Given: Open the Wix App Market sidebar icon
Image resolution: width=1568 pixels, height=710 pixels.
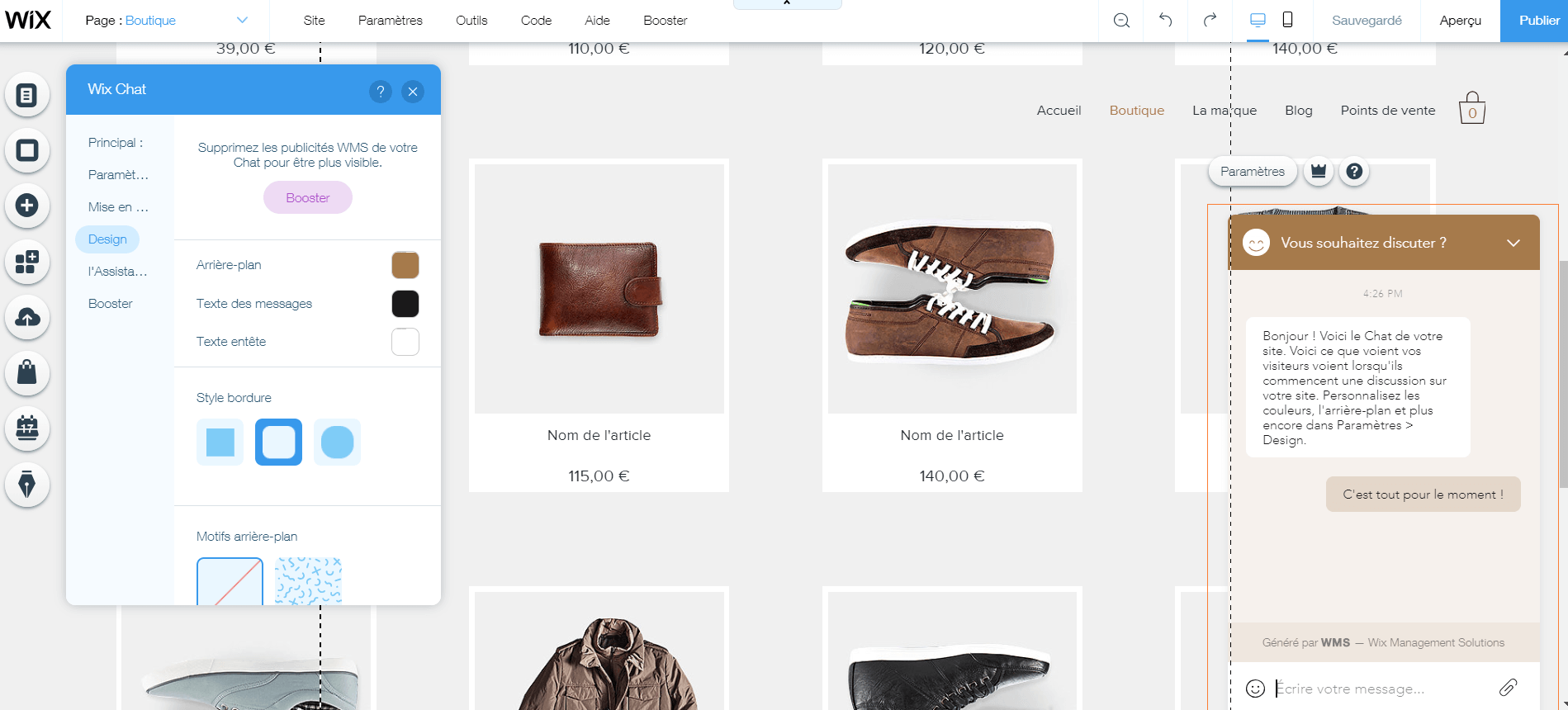Looking at the screenshot, I should coord(26,262).
